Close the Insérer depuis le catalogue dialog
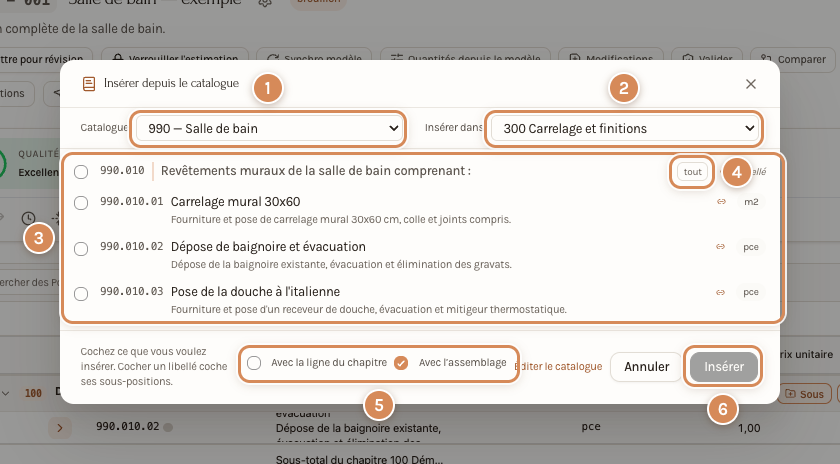The image size is (840, 464). pyautogui.click(x=751, y=84)
